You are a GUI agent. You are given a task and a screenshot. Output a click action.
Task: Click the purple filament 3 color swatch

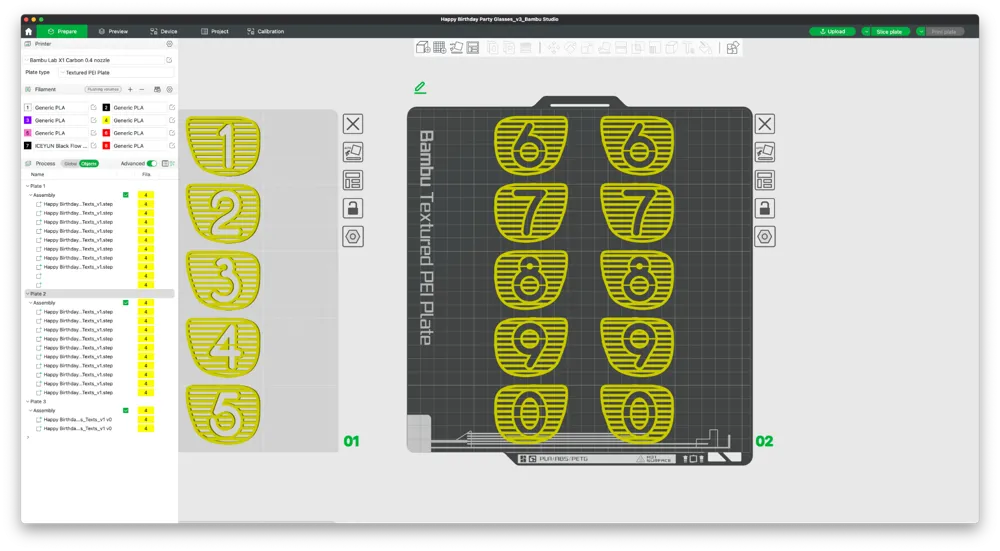tap(27, 120)
